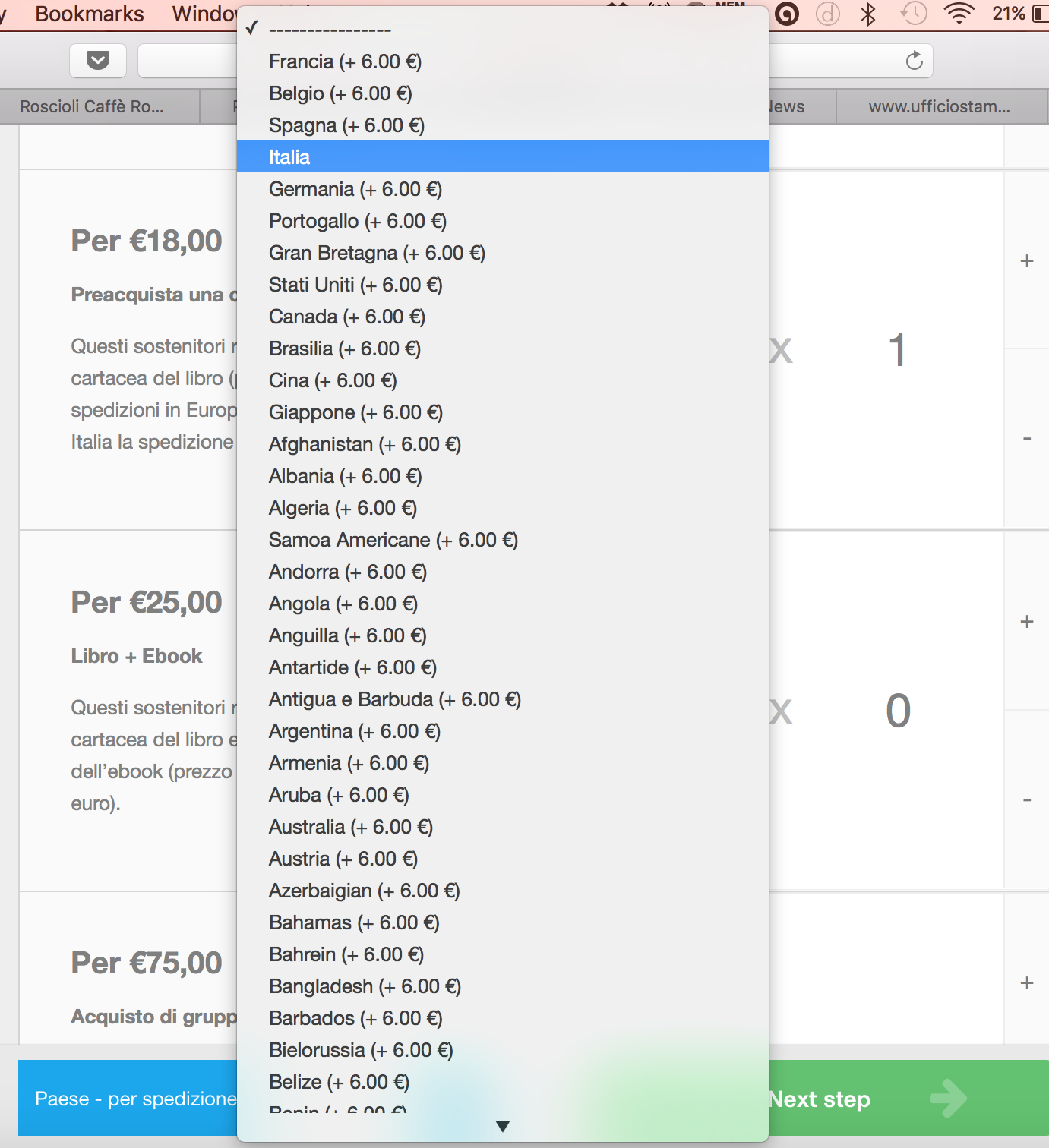Pick Stati Uniti (+ 6.00 €) option
Viewport: 1049px width, 1148px height.
[x=355, y=285]
